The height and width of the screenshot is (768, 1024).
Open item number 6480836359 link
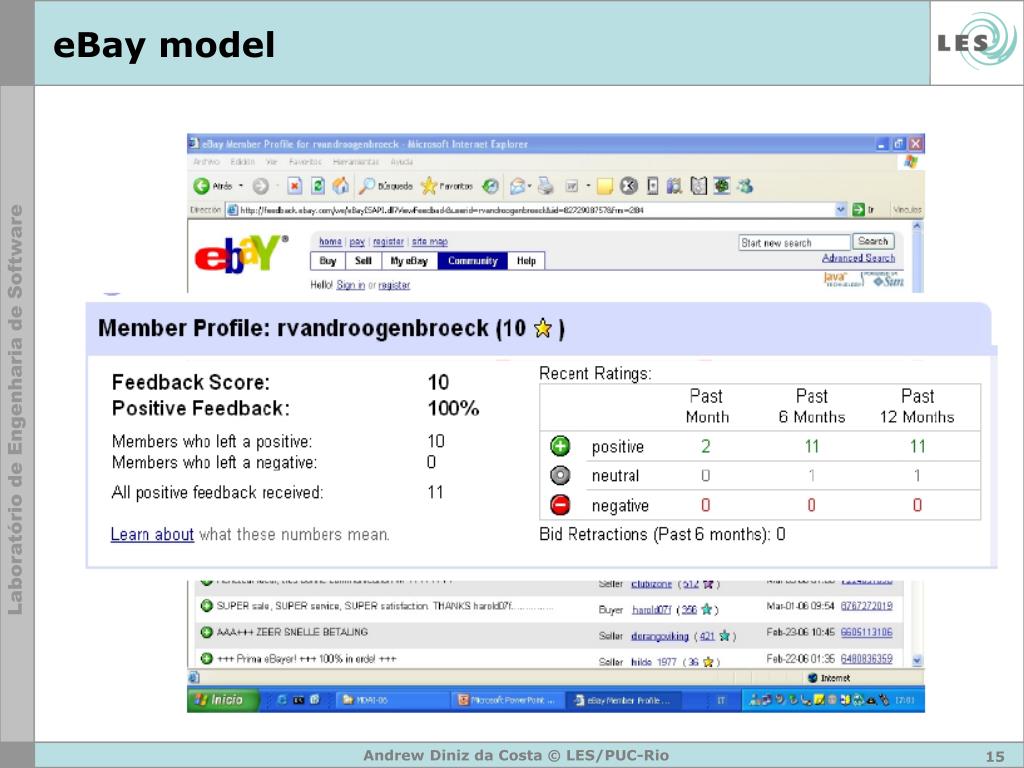pos(867,658)
